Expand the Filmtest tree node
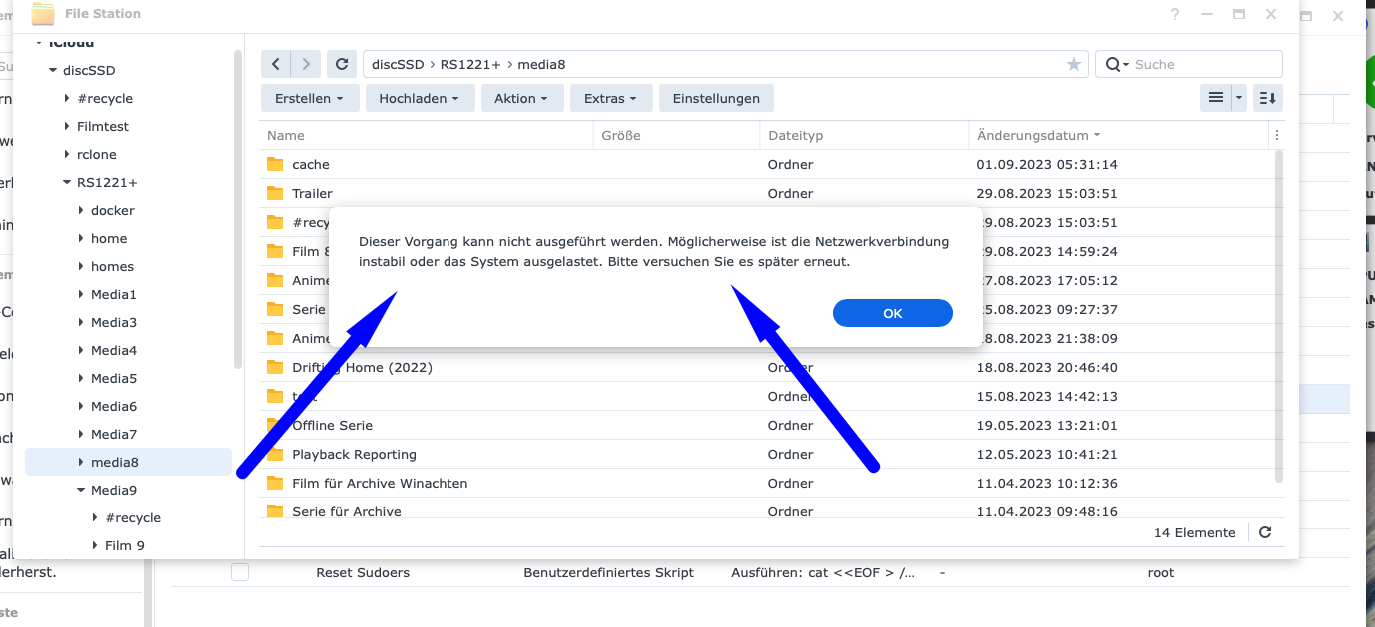 (x=67, y=126)
